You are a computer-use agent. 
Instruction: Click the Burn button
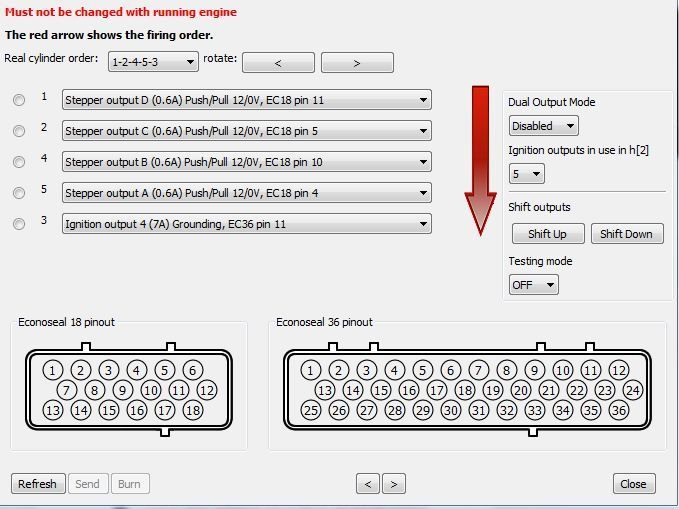(x=130, y=483)
